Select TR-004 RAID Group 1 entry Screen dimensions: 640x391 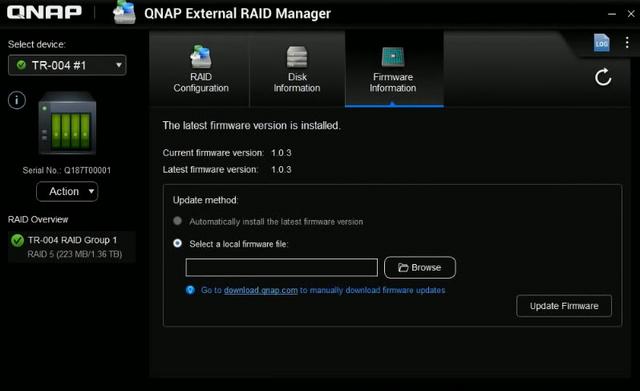pos(72,247)
